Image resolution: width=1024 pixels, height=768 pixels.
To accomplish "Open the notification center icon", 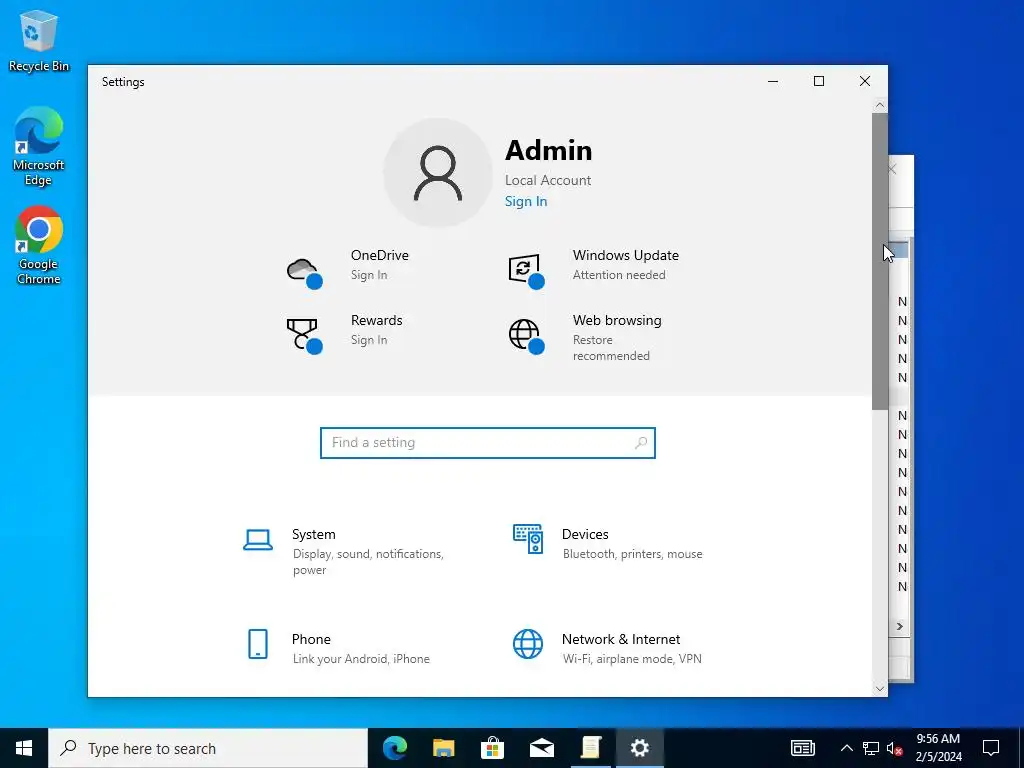I will coord(991,748).
